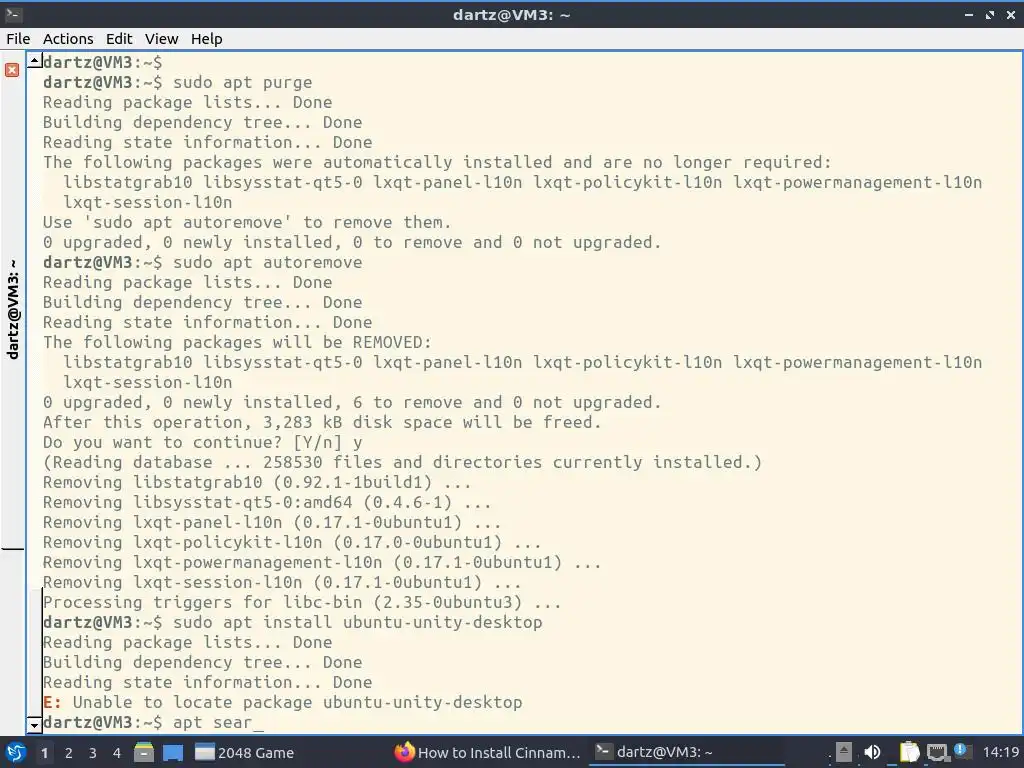Open the File menu
The height and width of the screenshot is (768, 1024).
click(18, 39)
